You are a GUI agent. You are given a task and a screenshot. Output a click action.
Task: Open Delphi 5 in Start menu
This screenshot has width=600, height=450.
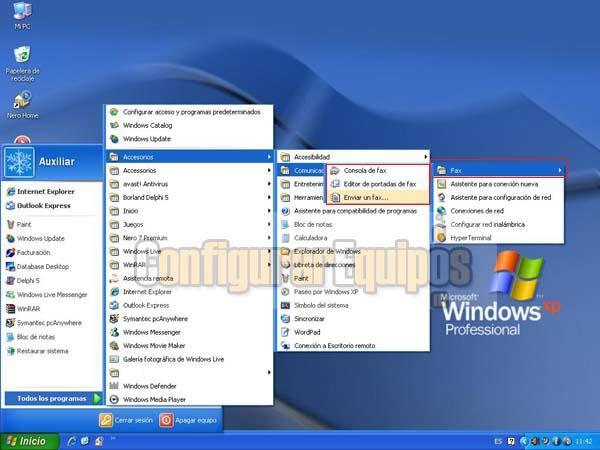[x=23, y=281]
